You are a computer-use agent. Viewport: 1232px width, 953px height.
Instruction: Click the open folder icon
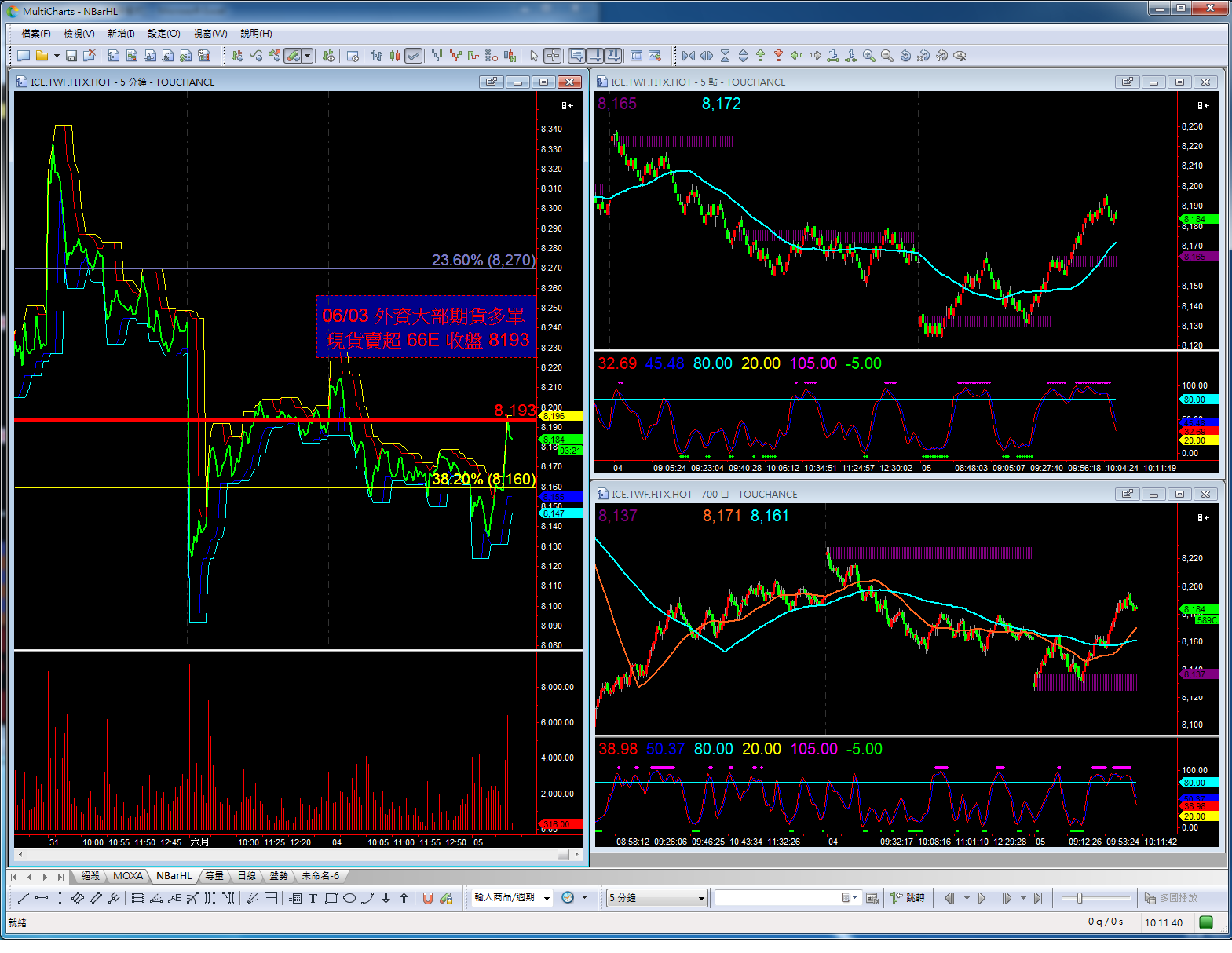click(42, 56)
